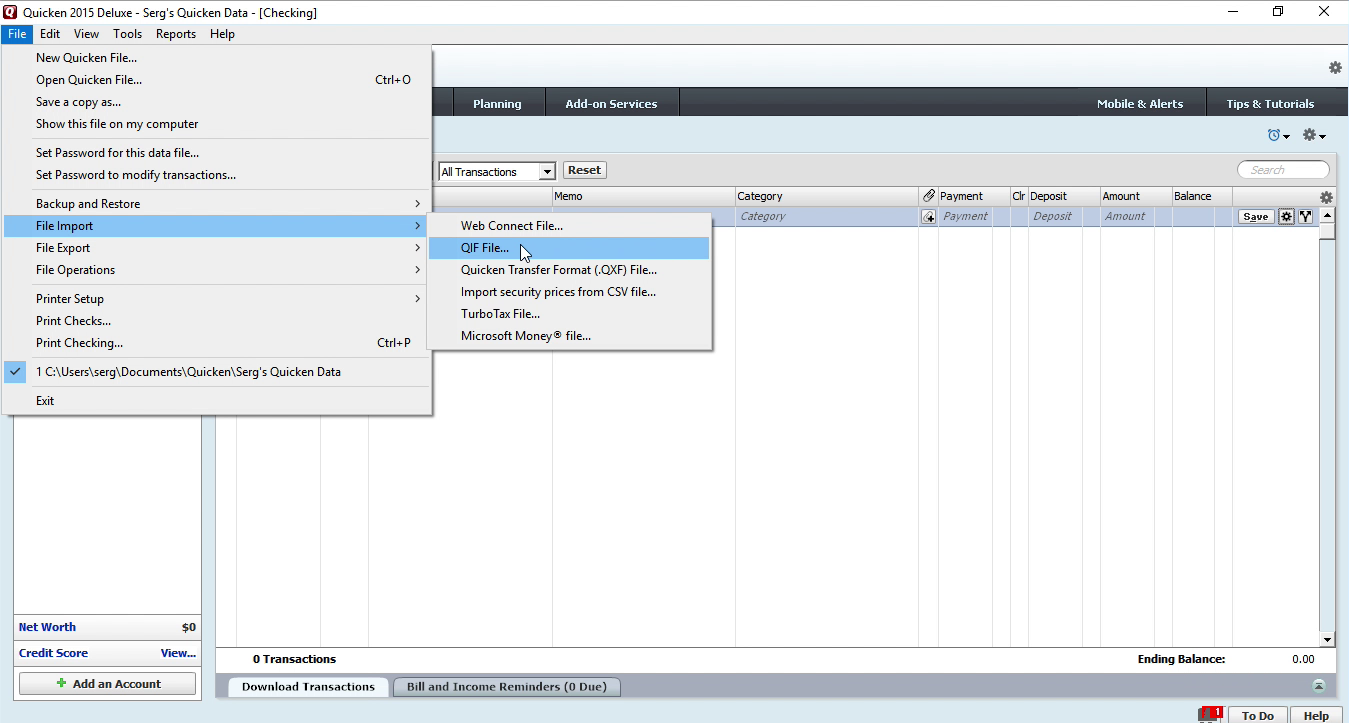Click the Deposit field in the new transaction row

[1055, 216]
